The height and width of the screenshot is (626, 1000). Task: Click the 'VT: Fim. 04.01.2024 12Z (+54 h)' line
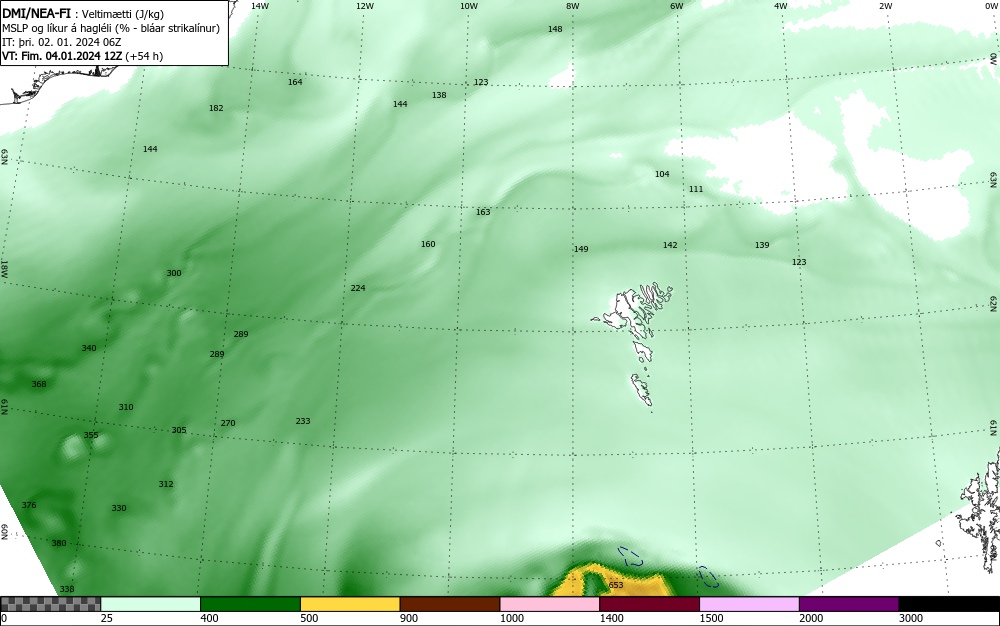(82, 56)
